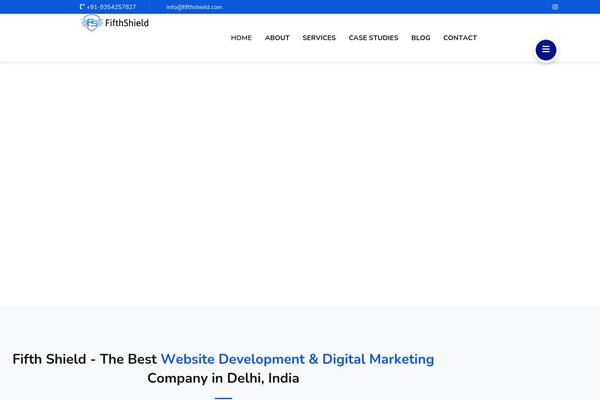Click the info@fifthshield.com email link

tap(194, 7)
